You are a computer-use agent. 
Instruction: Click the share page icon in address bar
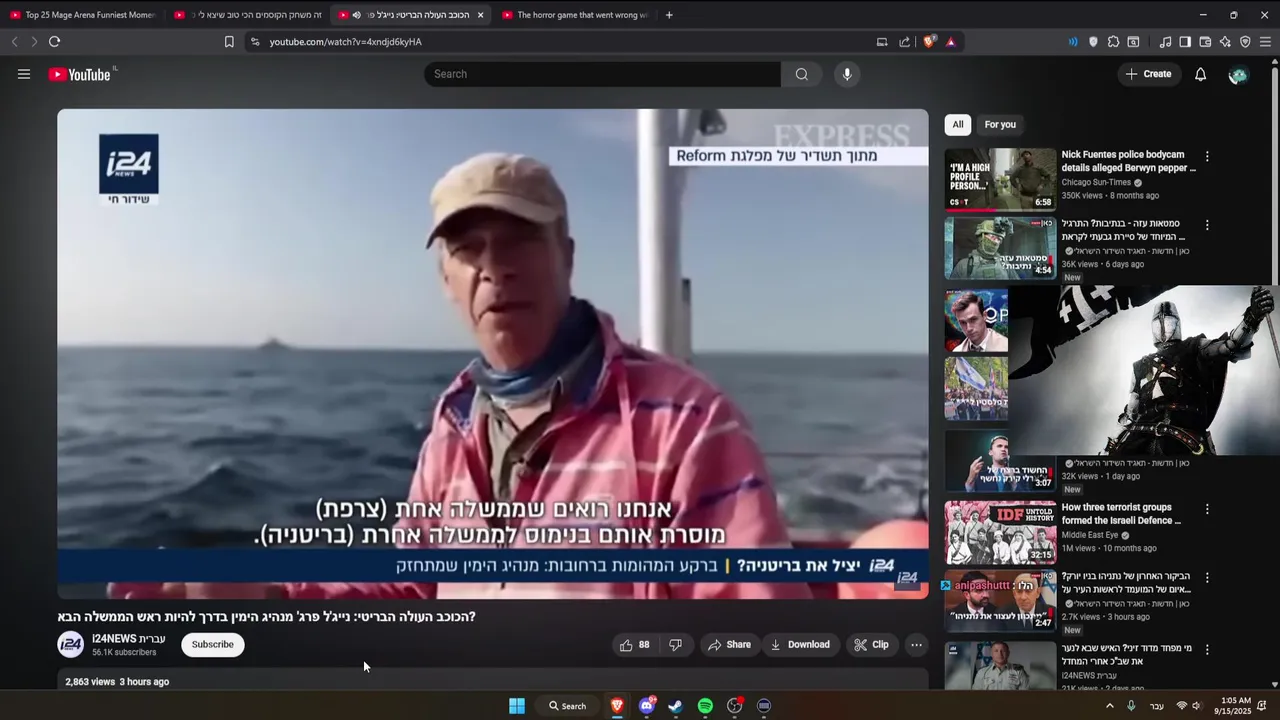click(x=905, y=42)
